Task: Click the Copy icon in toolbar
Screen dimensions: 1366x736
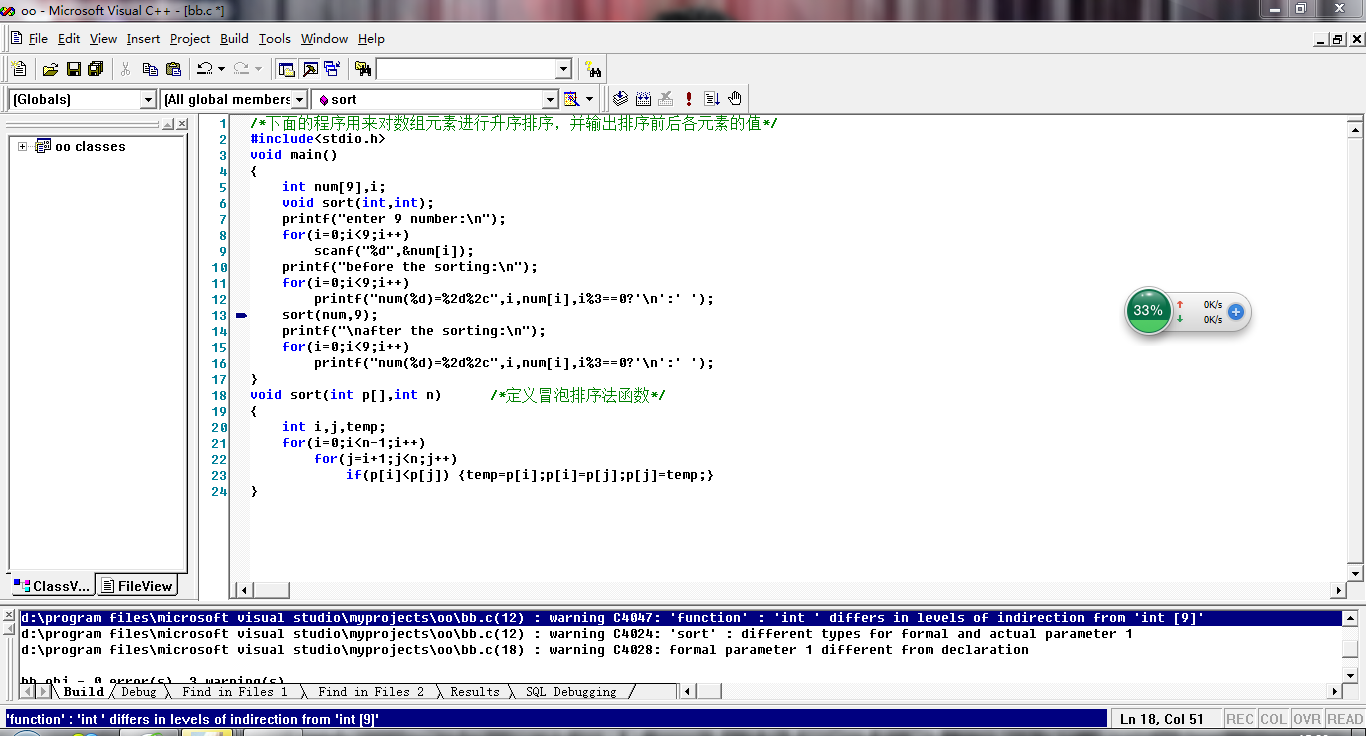Action: coord(150,69)
